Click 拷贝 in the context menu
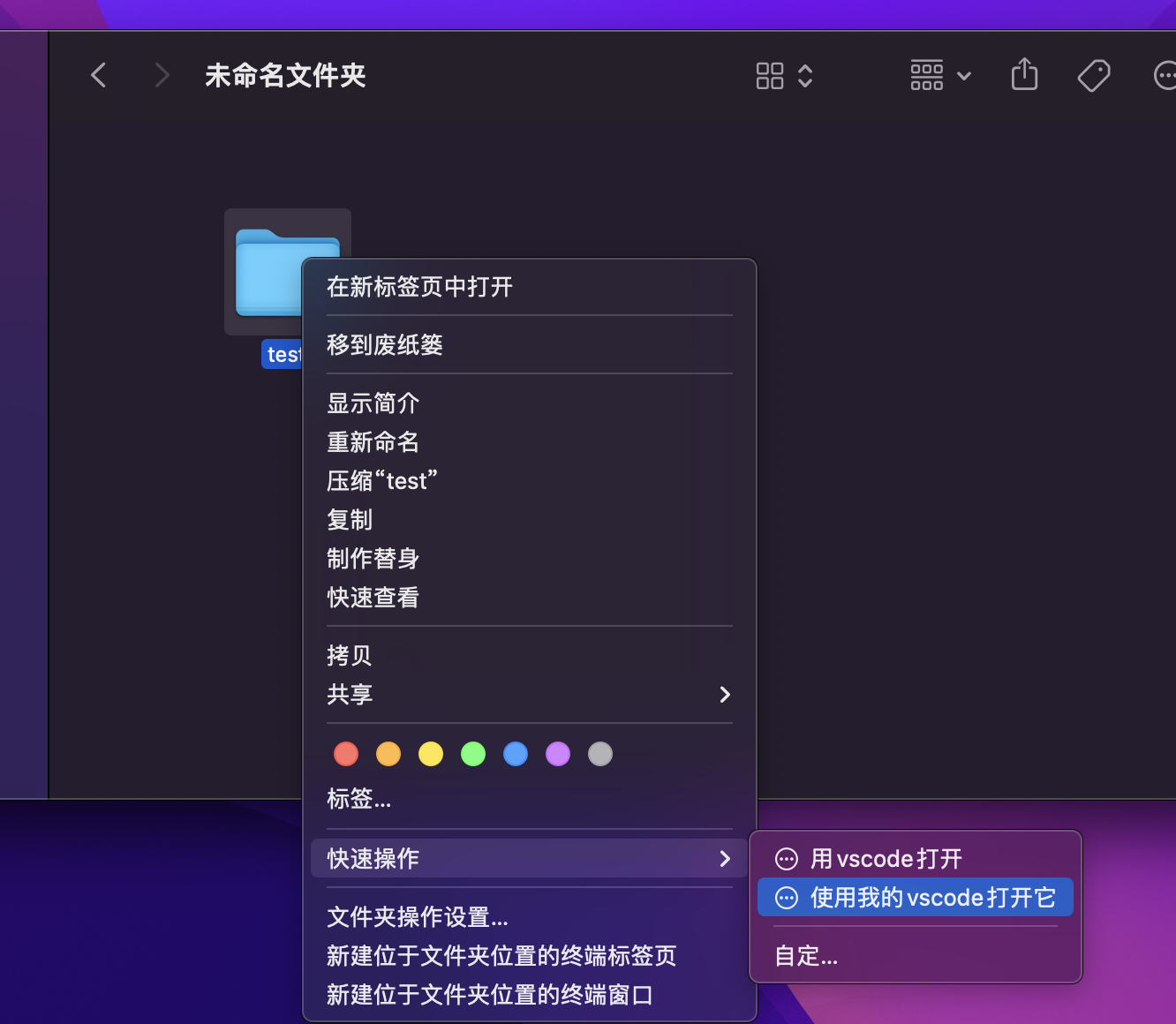 coord(530,656)
